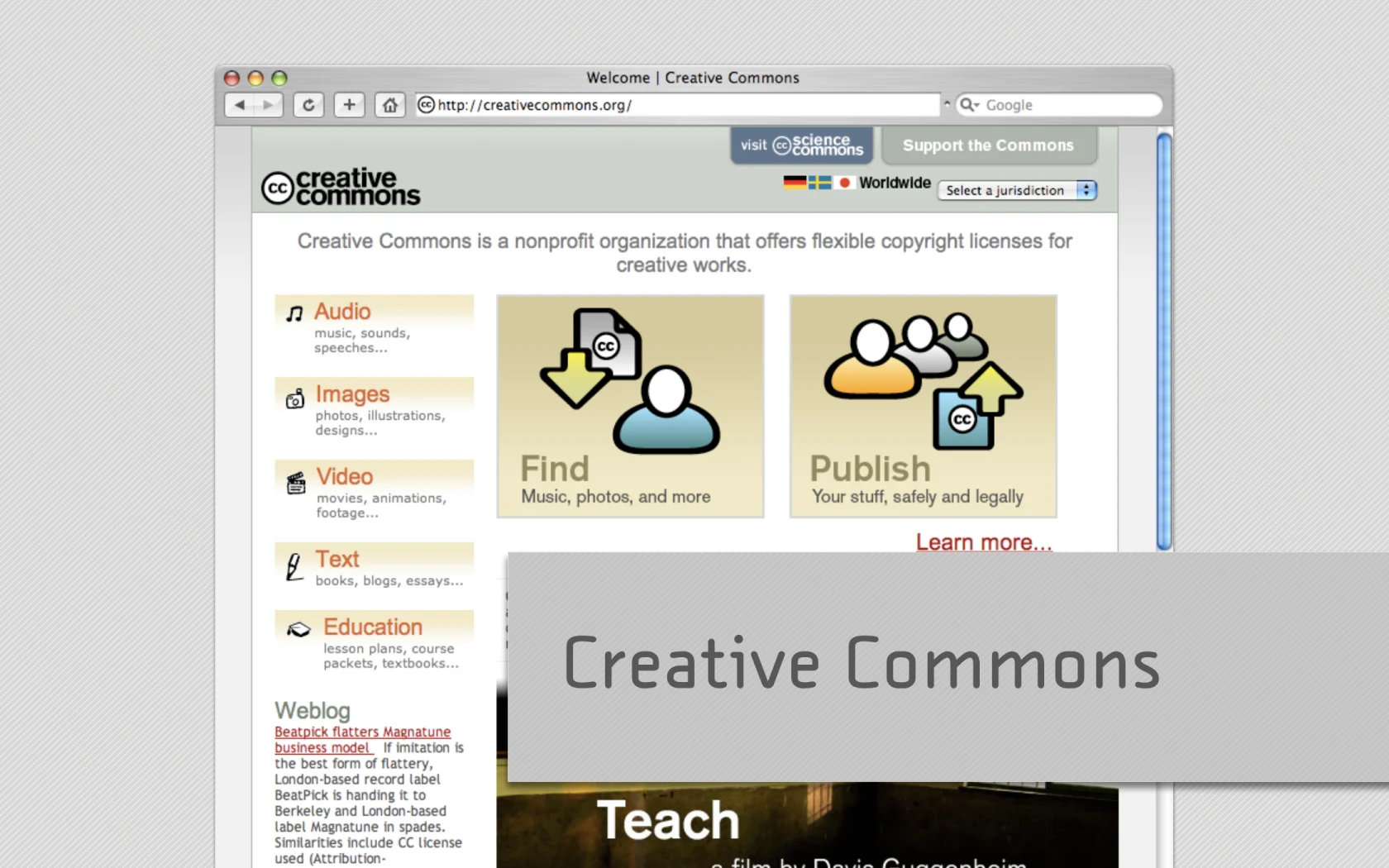Follow the Learn more... link

(x=984, y=542)
